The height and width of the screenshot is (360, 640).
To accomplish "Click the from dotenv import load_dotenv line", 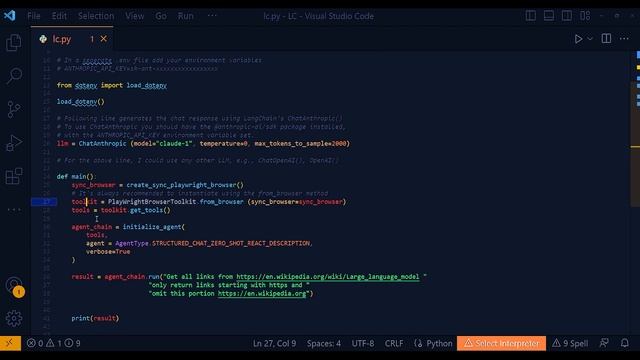I will [112, 85].
